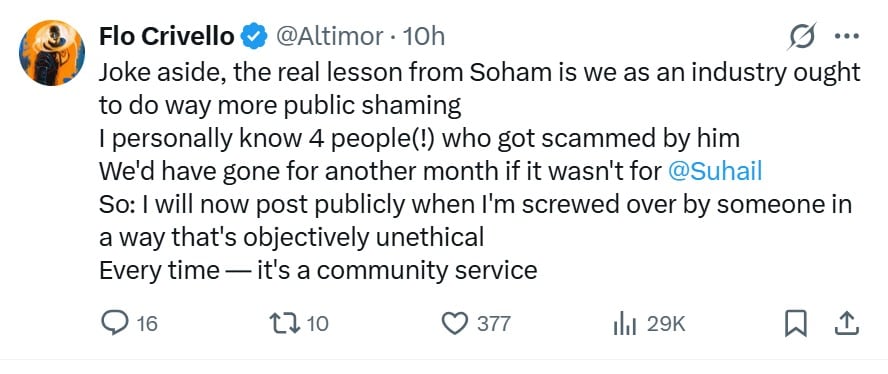Open the 10h timestamp permalink

(x=423, y=37)
